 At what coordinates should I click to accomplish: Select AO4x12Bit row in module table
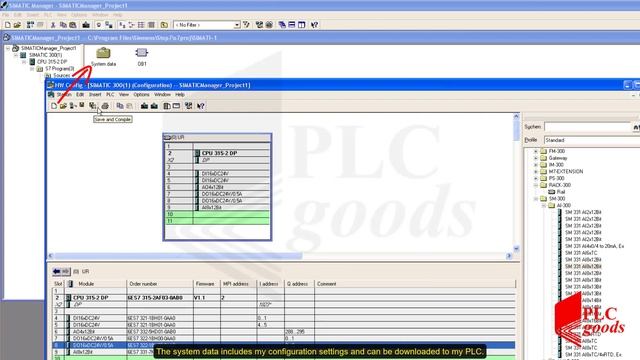(x=284, y=332)
